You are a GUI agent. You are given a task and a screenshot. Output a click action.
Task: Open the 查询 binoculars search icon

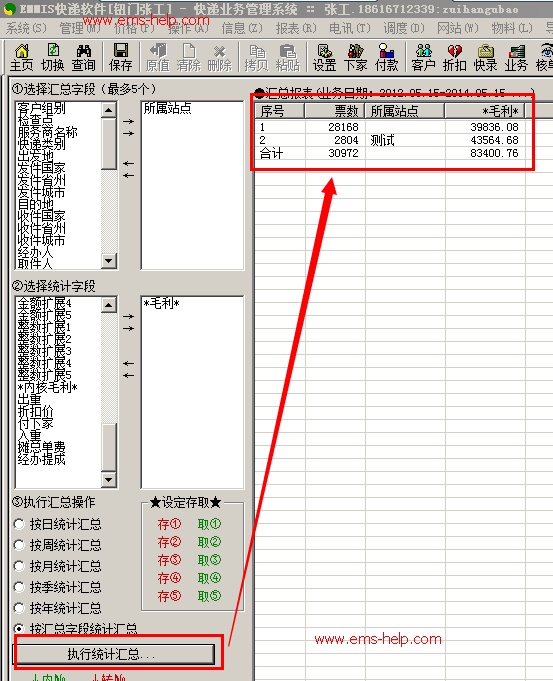[x=83, y=57]
